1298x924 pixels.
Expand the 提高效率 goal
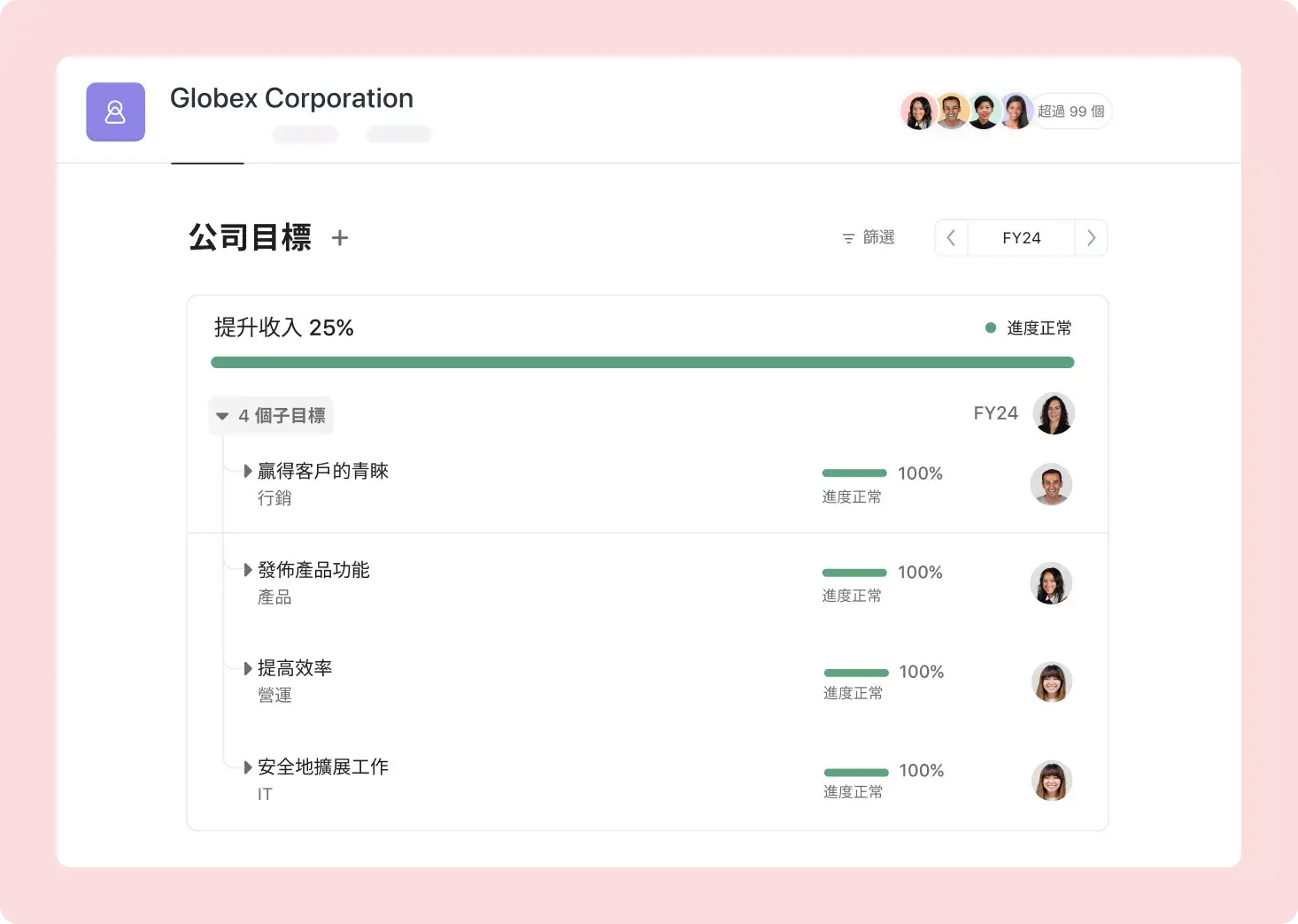tap(248, 668)
